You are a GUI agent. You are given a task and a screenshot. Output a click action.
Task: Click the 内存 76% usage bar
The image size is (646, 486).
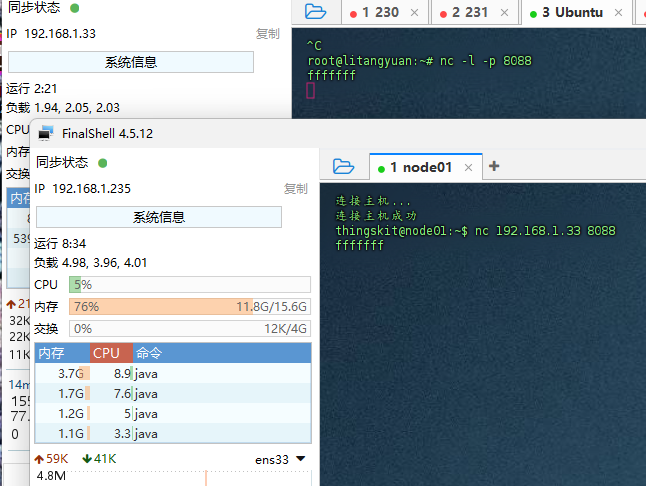[189, 306]
